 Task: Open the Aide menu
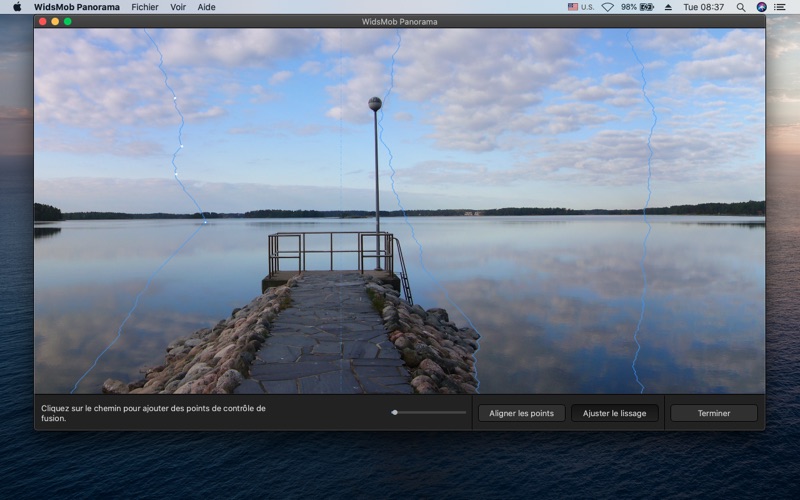tap(207, 7)
